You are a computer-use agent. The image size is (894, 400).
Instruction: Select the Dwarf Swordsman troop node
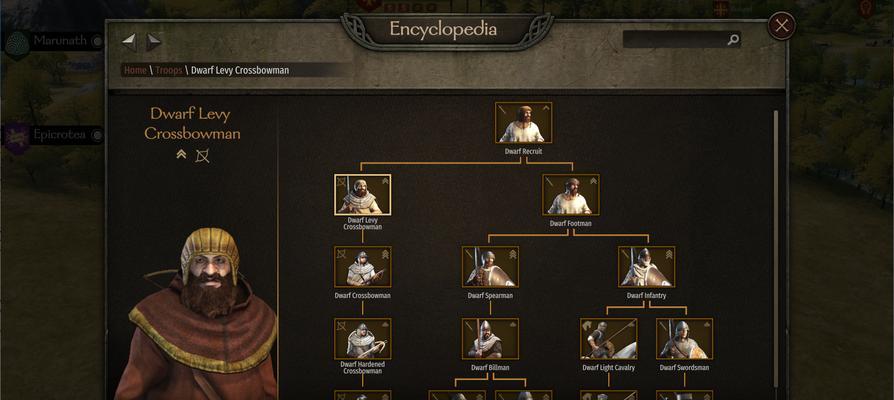point(685,338)
